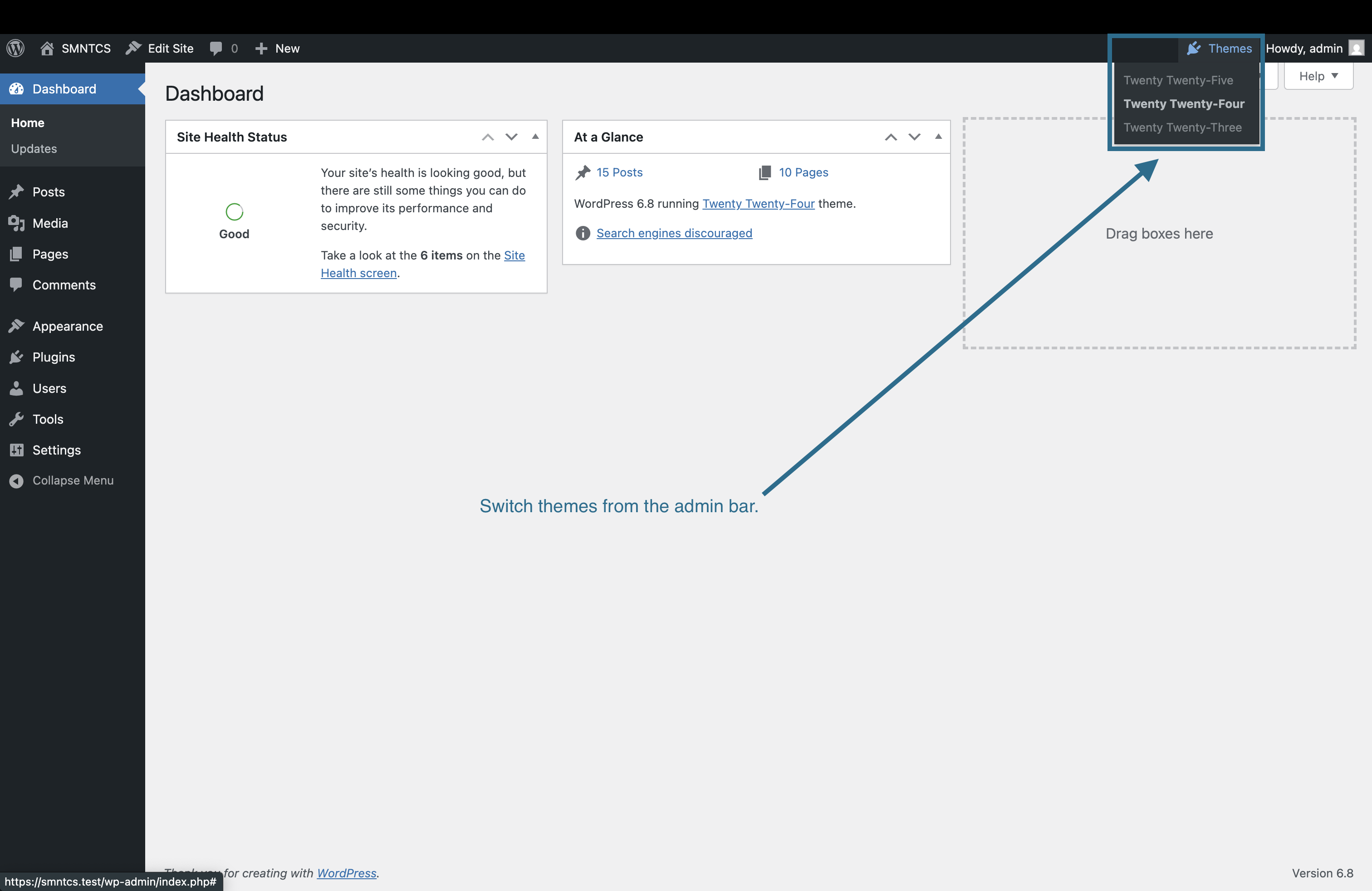Open the Dashboard menu label in sidebar

[64, 89]
